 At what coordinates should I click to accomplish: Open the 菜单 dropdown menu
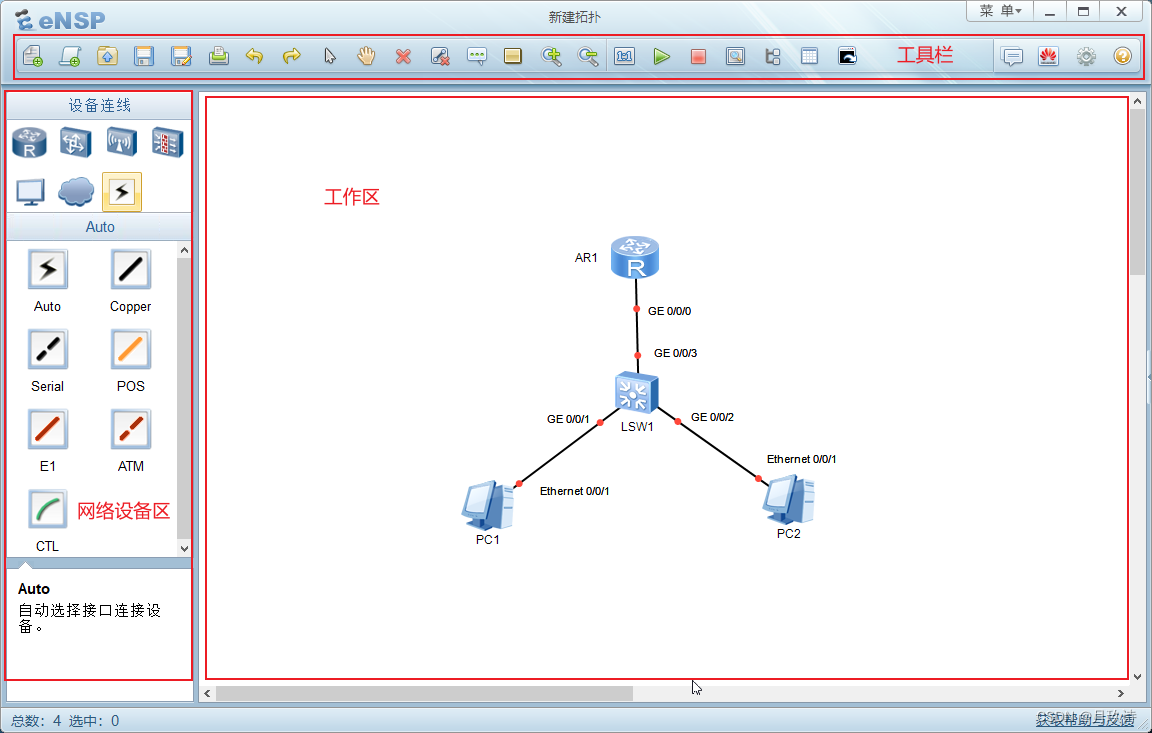(x=1000, y=11)
